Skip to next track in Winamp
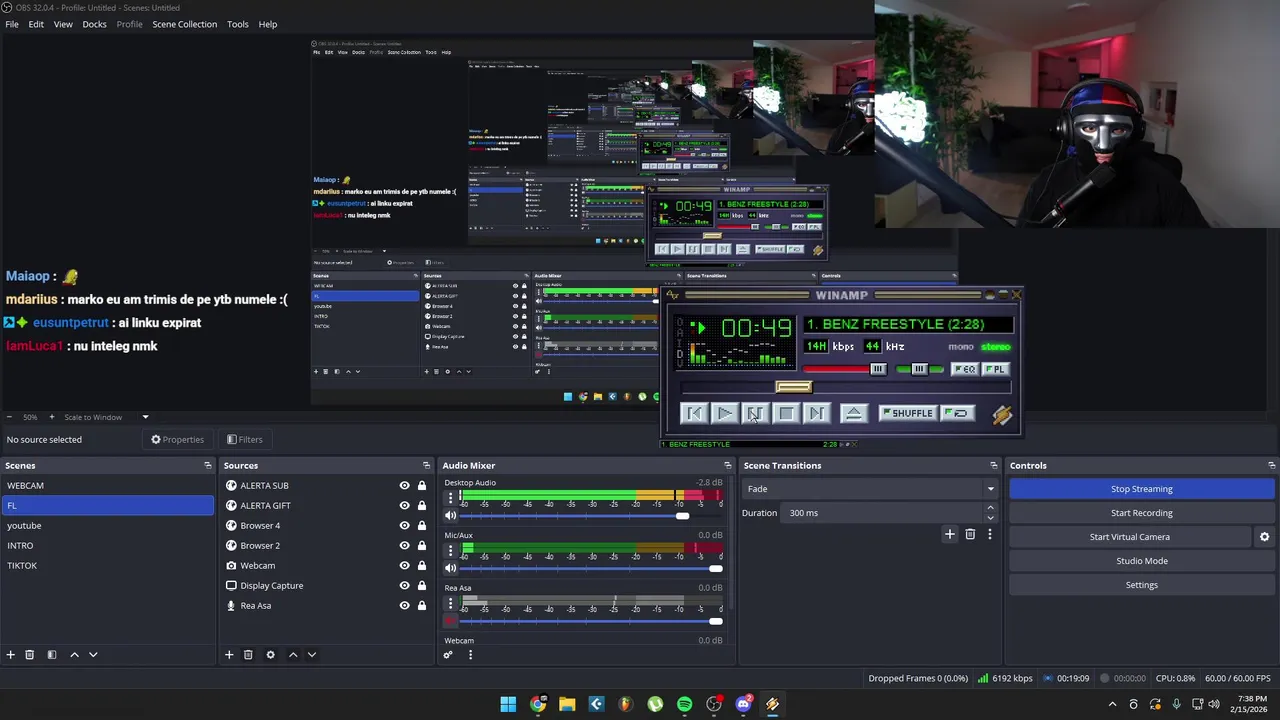The height and width of the screenshot is (720, 1280). [817, 413]
